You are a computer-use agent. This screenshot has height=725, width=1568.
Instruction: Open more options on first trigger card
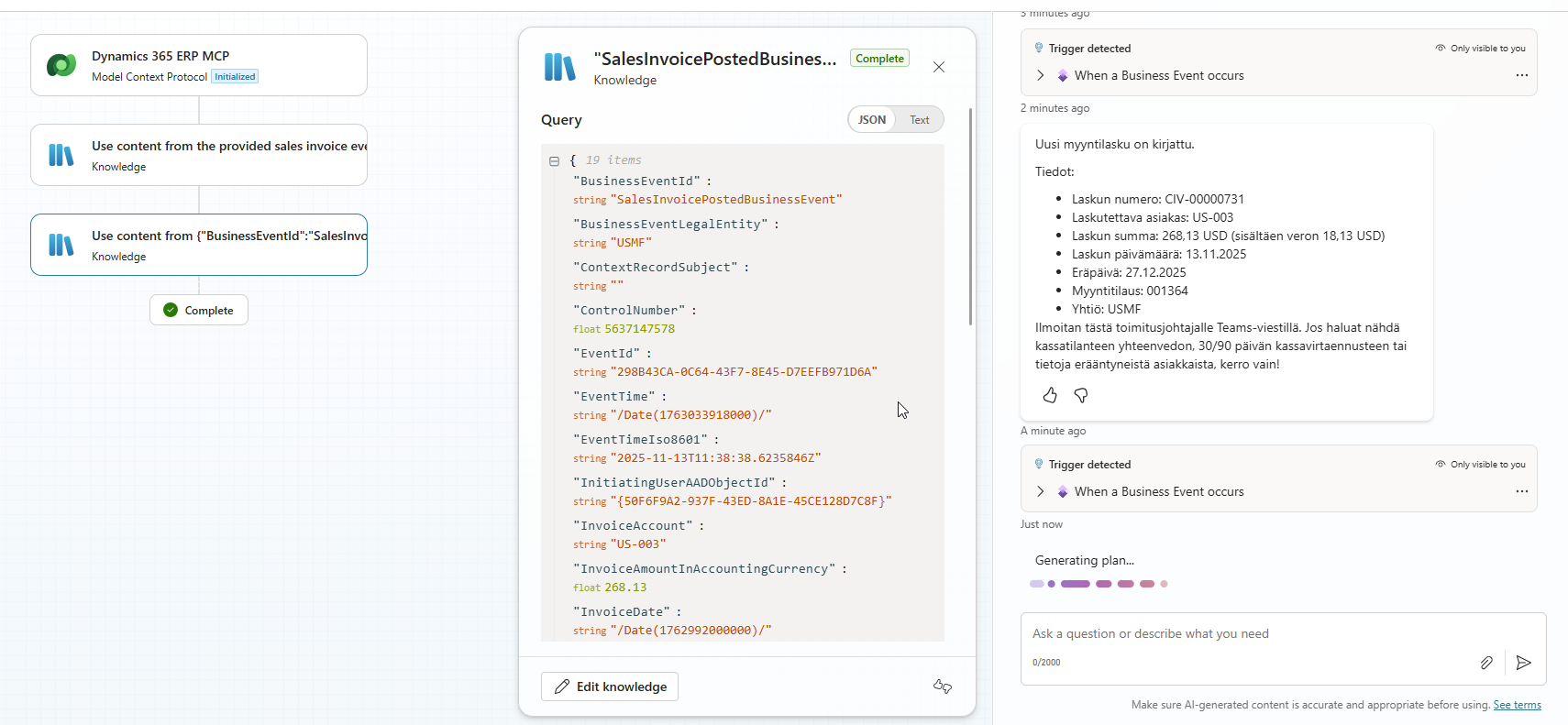1521,75
